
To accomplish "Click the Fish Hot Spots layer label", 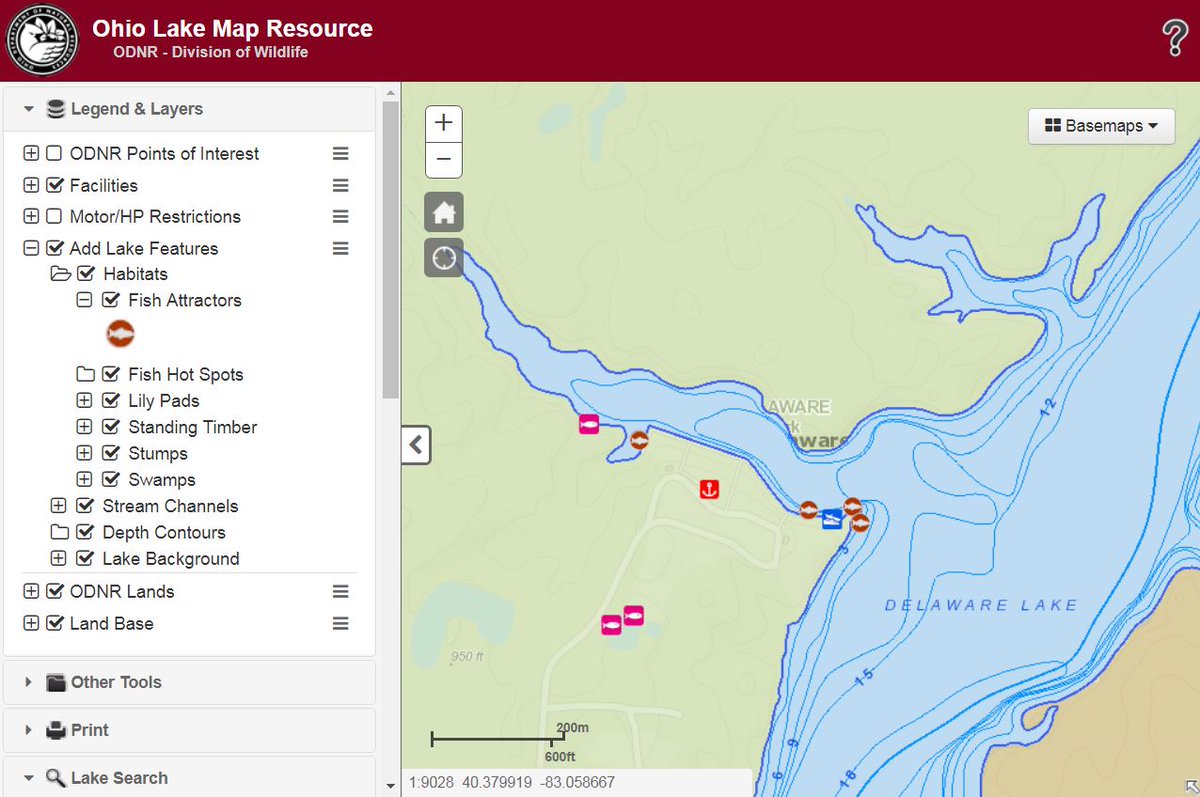I will point(186,375).
